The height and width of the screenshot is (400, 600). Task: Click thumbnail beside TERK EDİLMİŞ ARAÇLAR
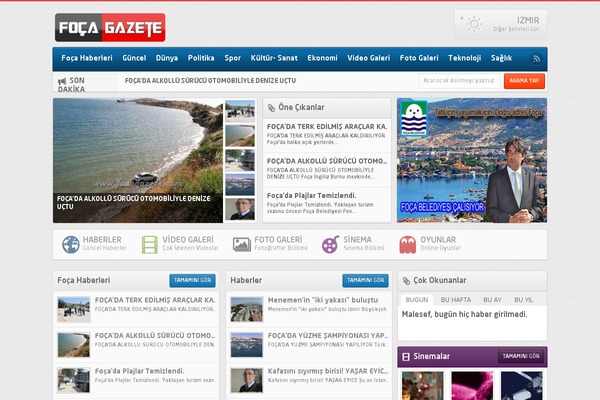pos(74,309)
